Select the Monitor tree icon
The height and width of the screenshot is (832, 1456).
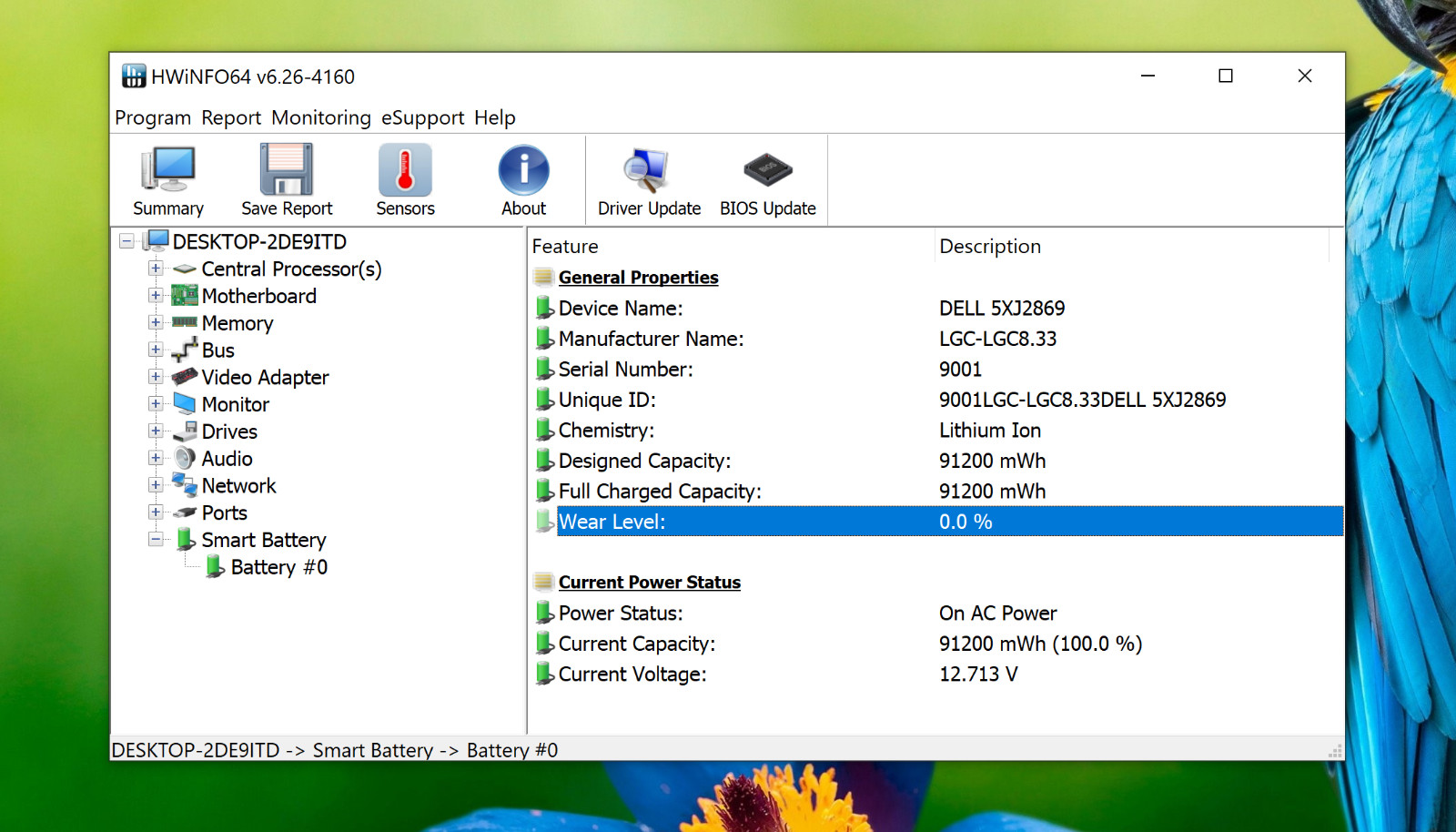185,403
